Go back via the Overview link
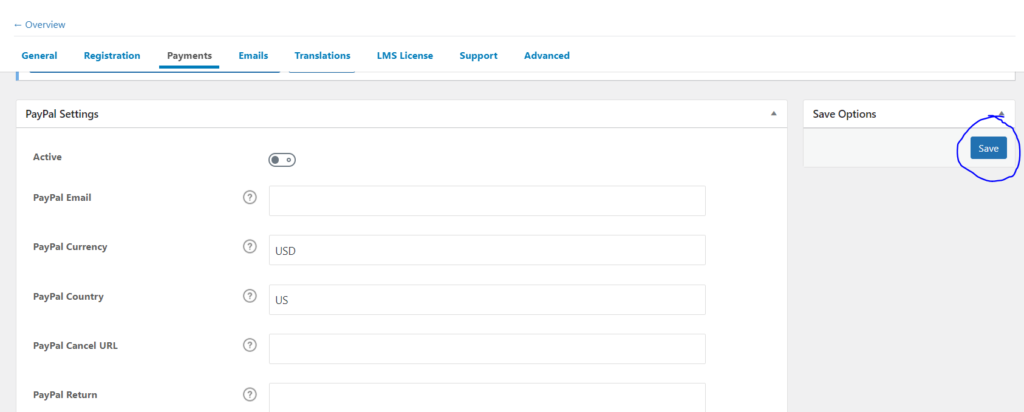This screenshot has width=1024, height=412. pyautogui.click(x=39, y=25)
